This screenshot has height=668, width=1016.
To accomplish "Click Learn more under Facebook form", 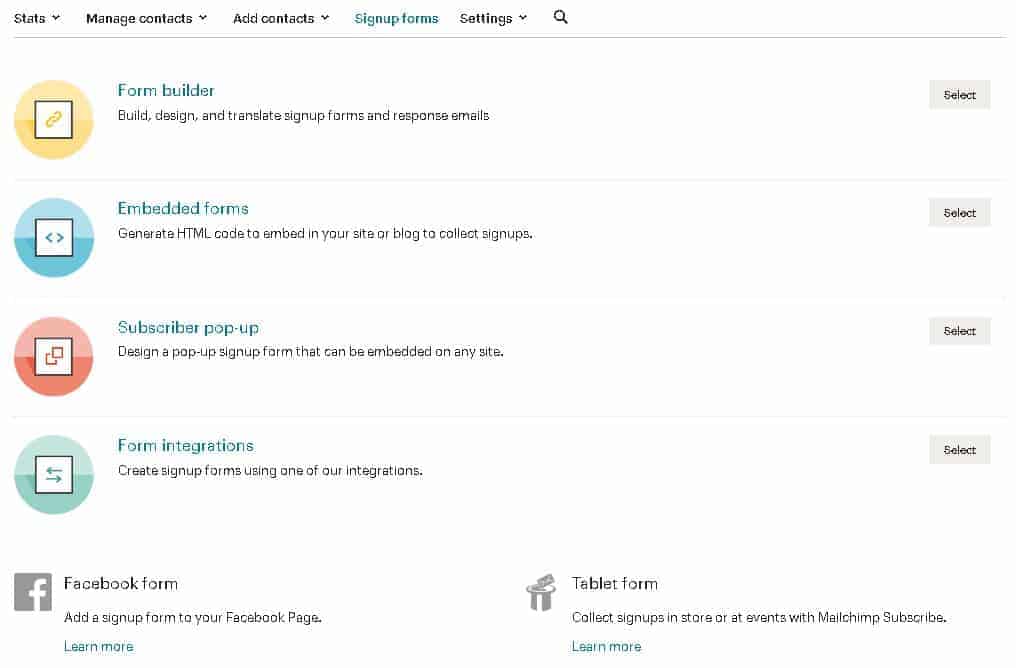I will pyautogui.click(x=98, y=646).
